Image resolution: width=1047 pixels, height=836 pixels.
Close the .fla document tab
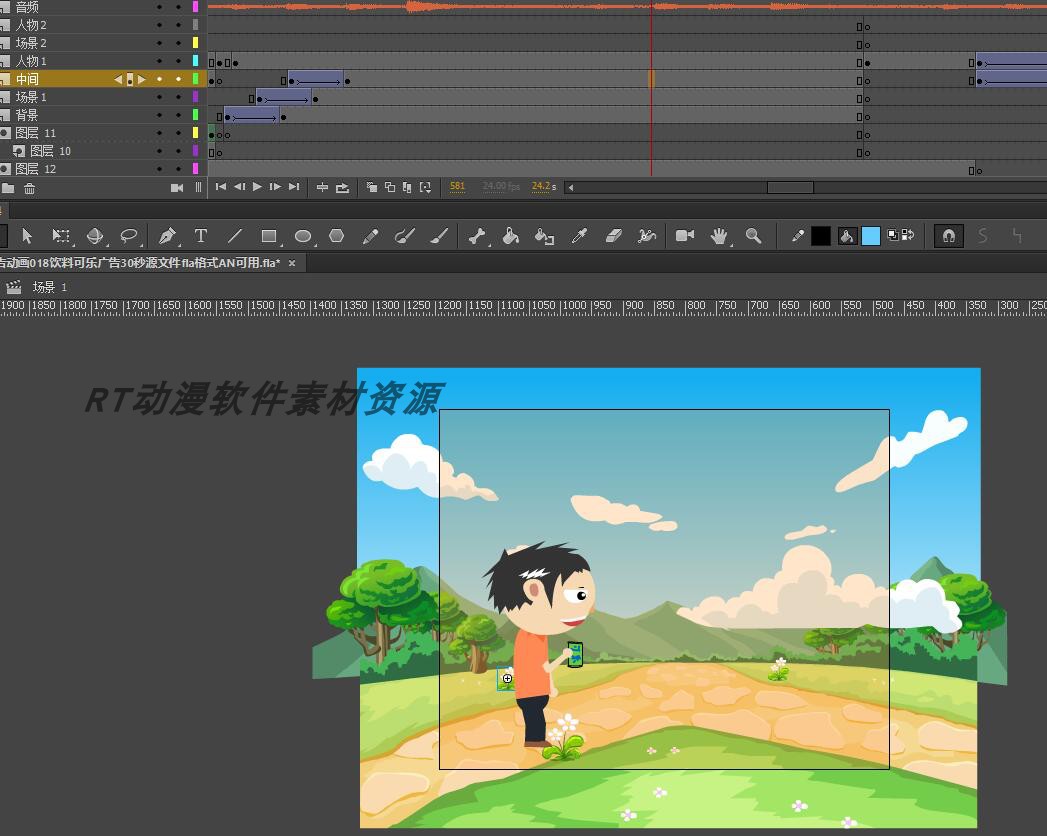coord(292,263)
